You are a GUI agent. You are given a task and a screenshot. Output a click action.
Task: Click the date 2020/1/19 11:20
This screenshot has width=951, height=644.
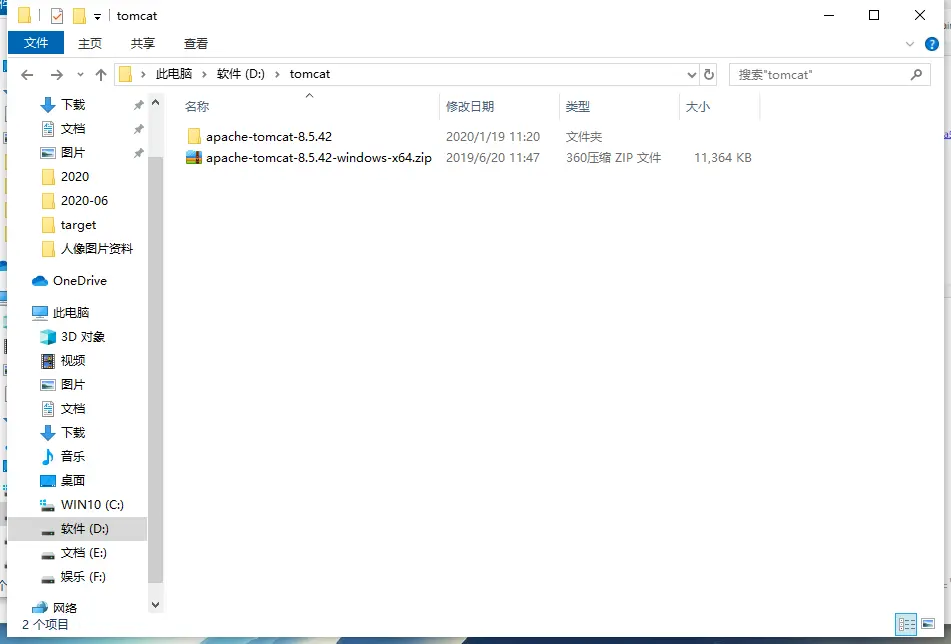point(492,136)
